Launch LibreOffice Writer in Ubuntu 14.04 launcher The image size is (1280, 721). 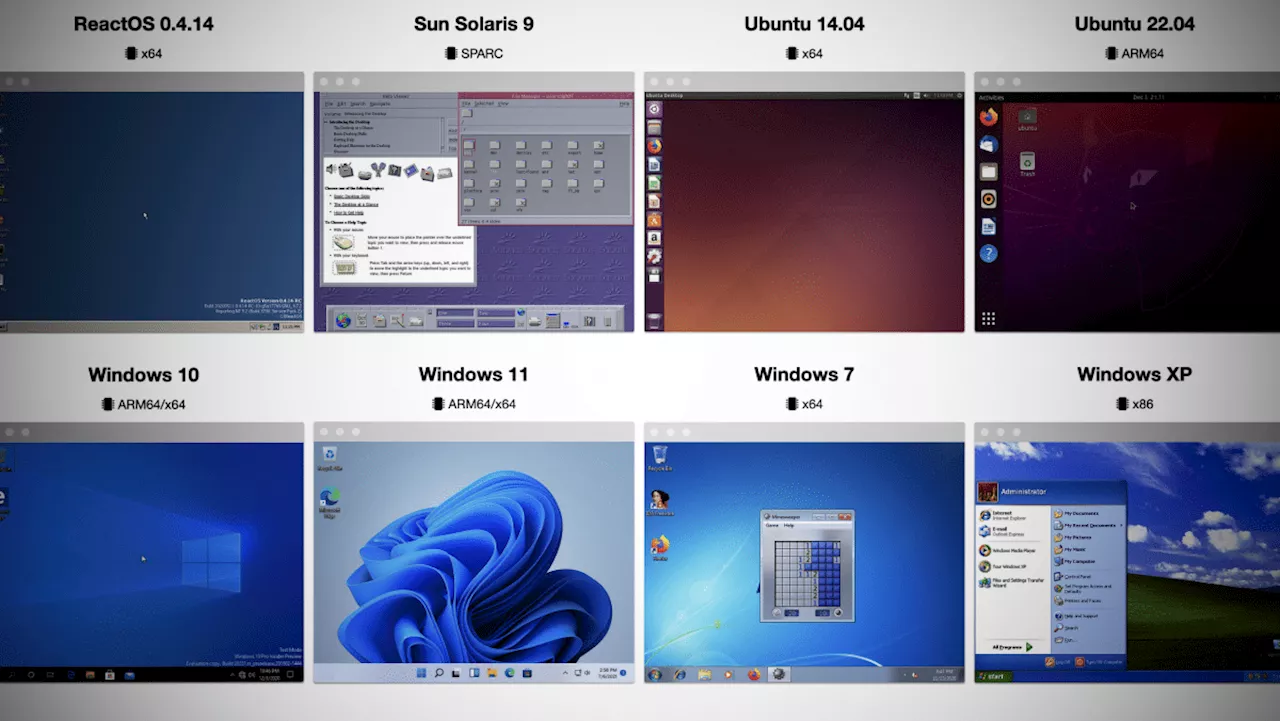(x=654, y=165)
